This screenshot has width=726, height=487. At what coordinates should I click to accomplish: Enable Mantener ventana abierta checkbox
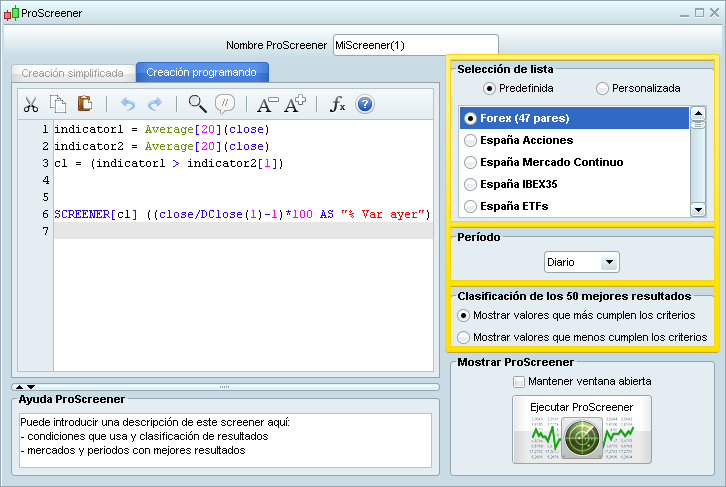pos(518,381)
